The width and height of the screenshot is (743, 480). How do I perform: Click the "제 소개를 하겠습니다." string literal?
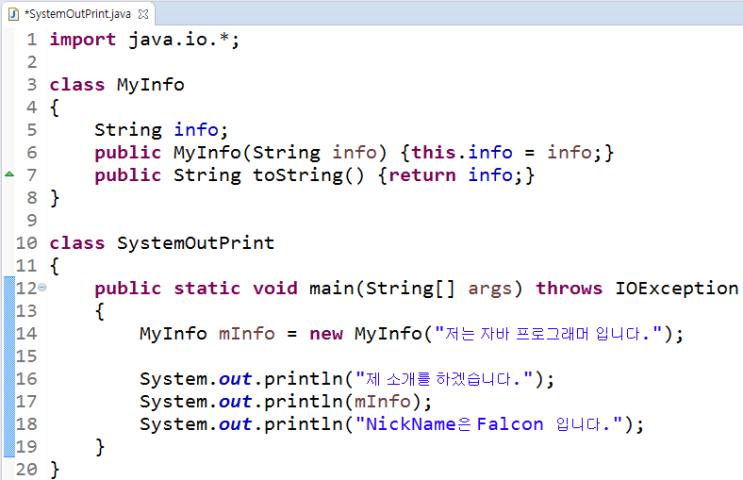(x=443, y=379)
